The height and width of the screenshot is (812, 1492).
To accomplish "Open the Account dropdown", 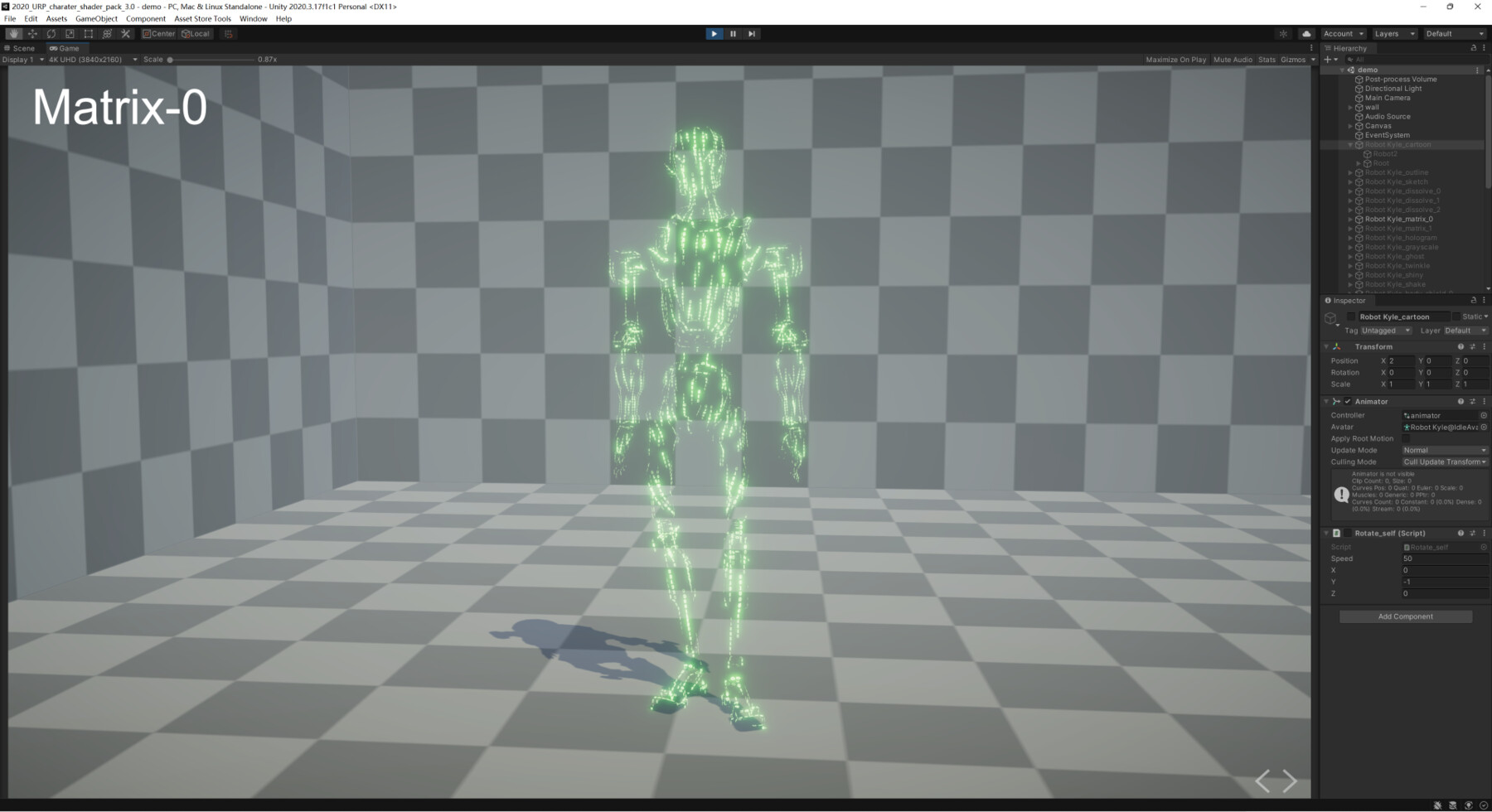I will [1344, 34].
